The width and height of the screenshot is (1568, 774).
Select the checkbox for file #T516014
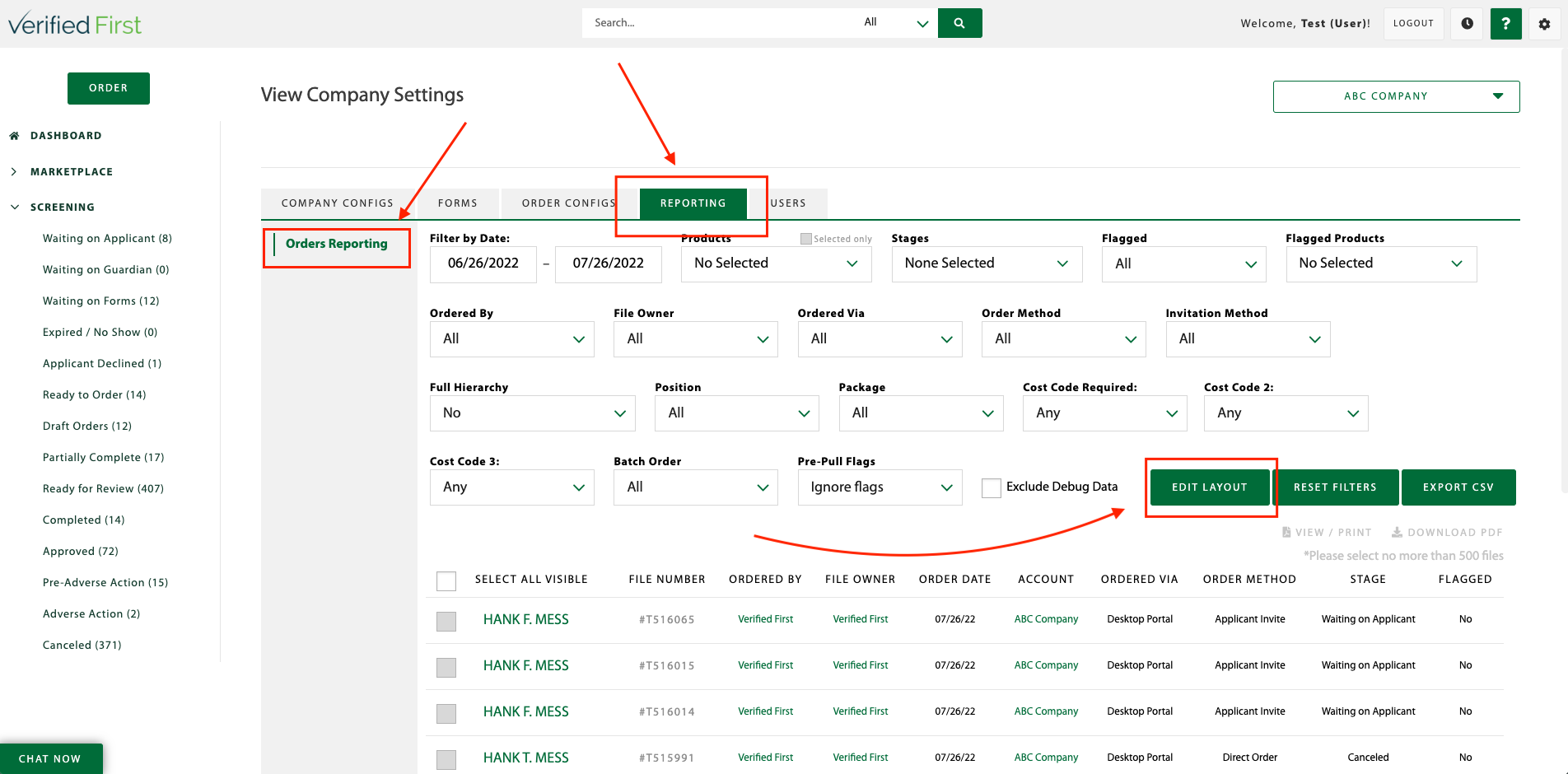[x=446, y=713]
